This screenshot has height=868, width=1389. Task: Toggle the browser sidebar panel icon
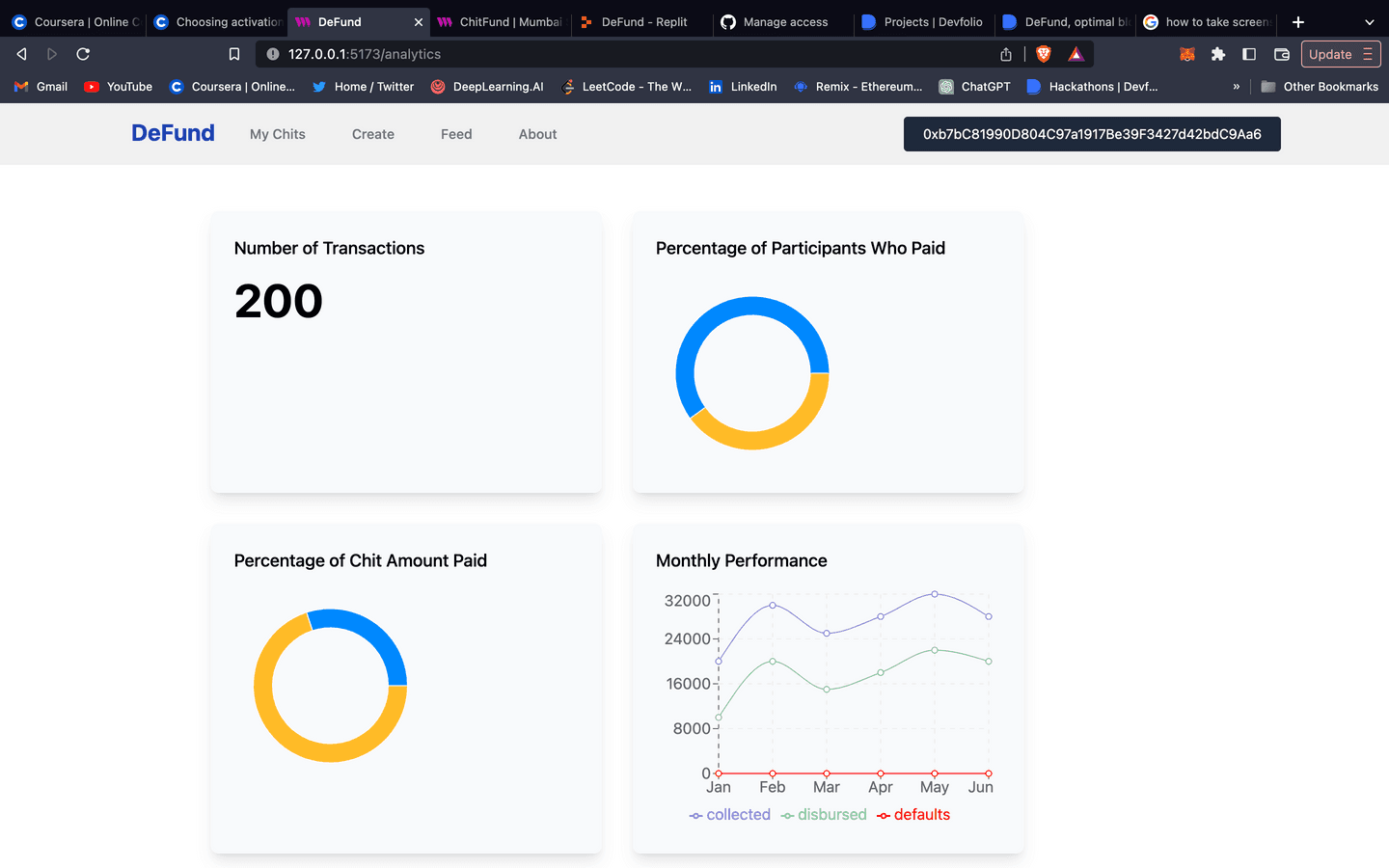[1249, 54]
